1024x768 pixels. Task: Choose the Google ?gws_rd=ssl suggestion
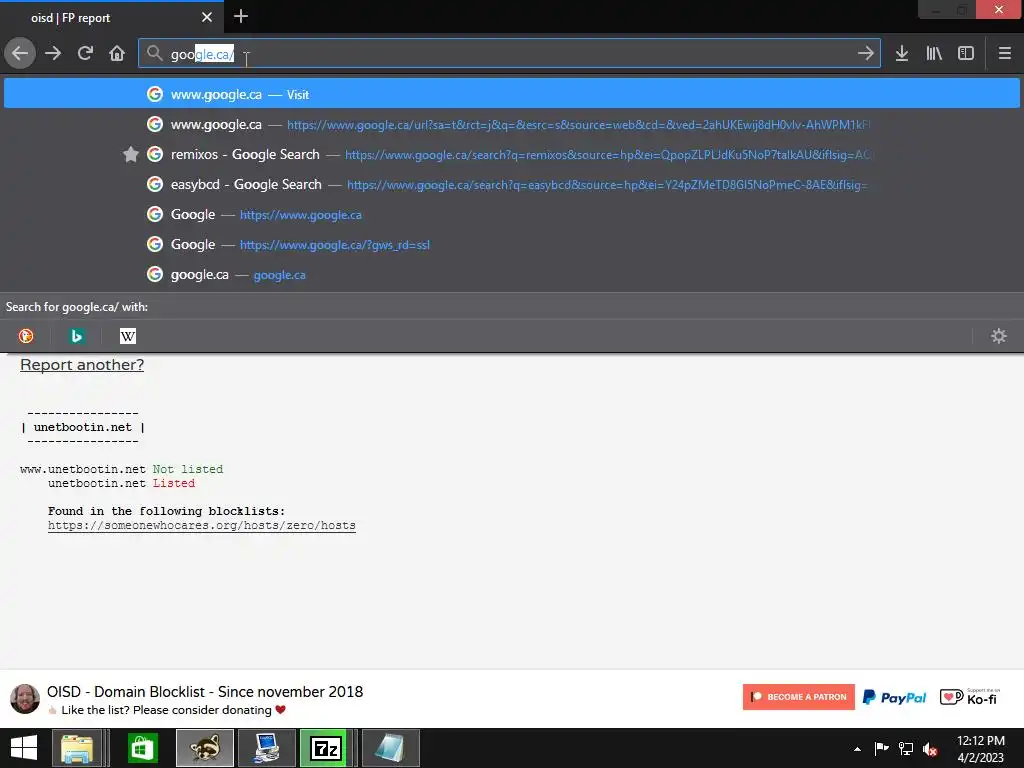511,244
